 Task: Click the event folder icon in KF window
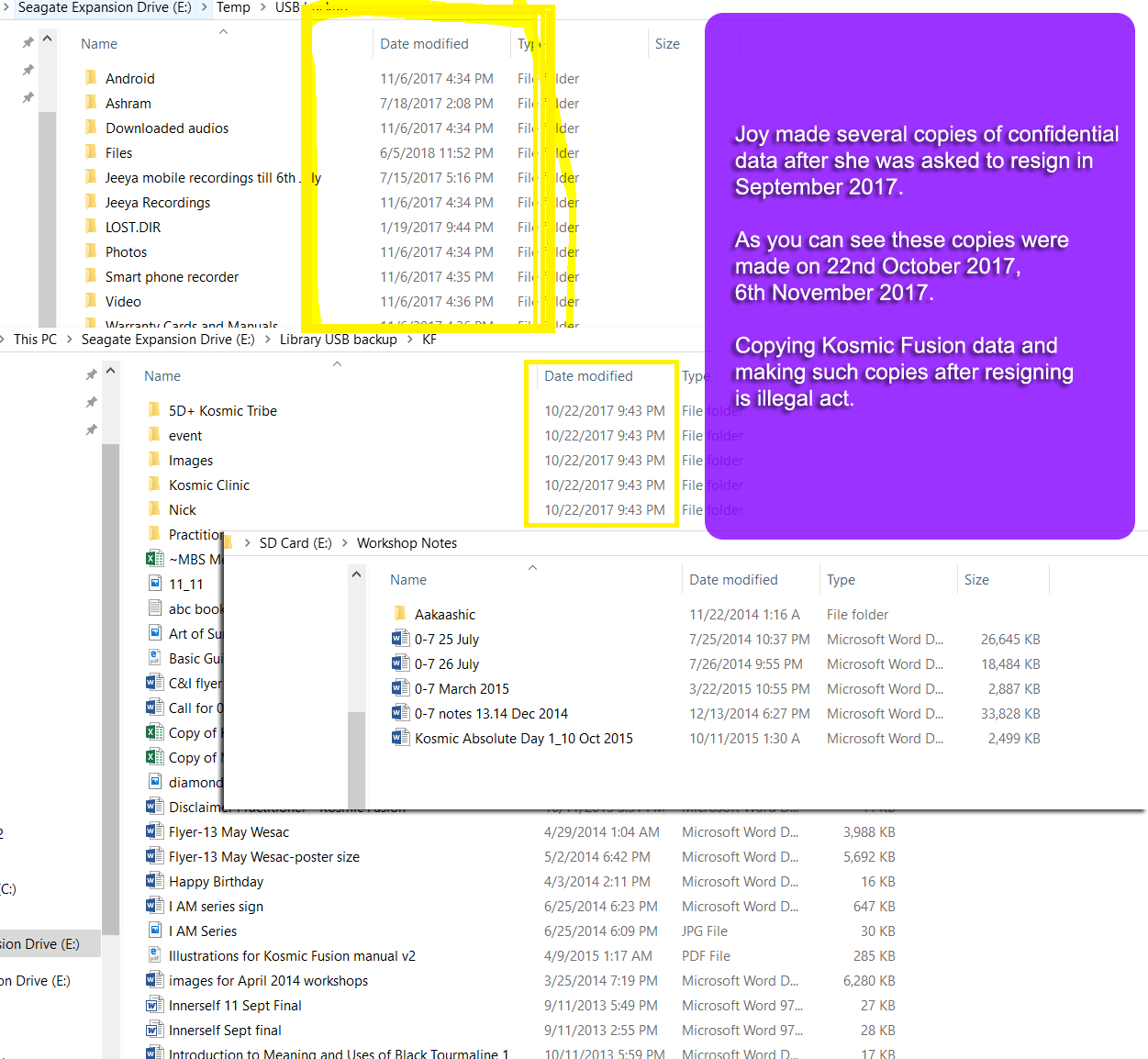(154, 435)
